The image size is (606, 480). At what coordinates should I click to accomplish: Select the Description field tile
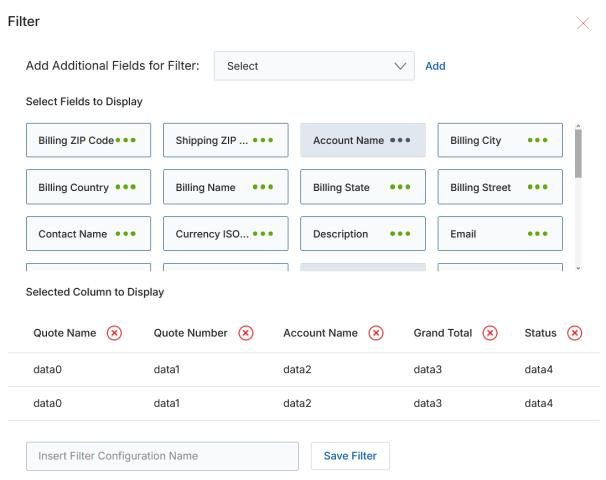point(363,234)
